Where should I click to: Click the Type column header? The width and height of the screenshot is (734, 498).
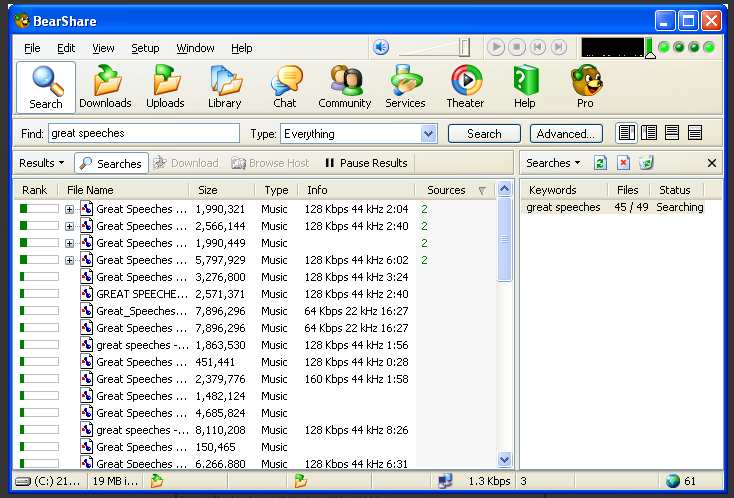tap(276, 190)
